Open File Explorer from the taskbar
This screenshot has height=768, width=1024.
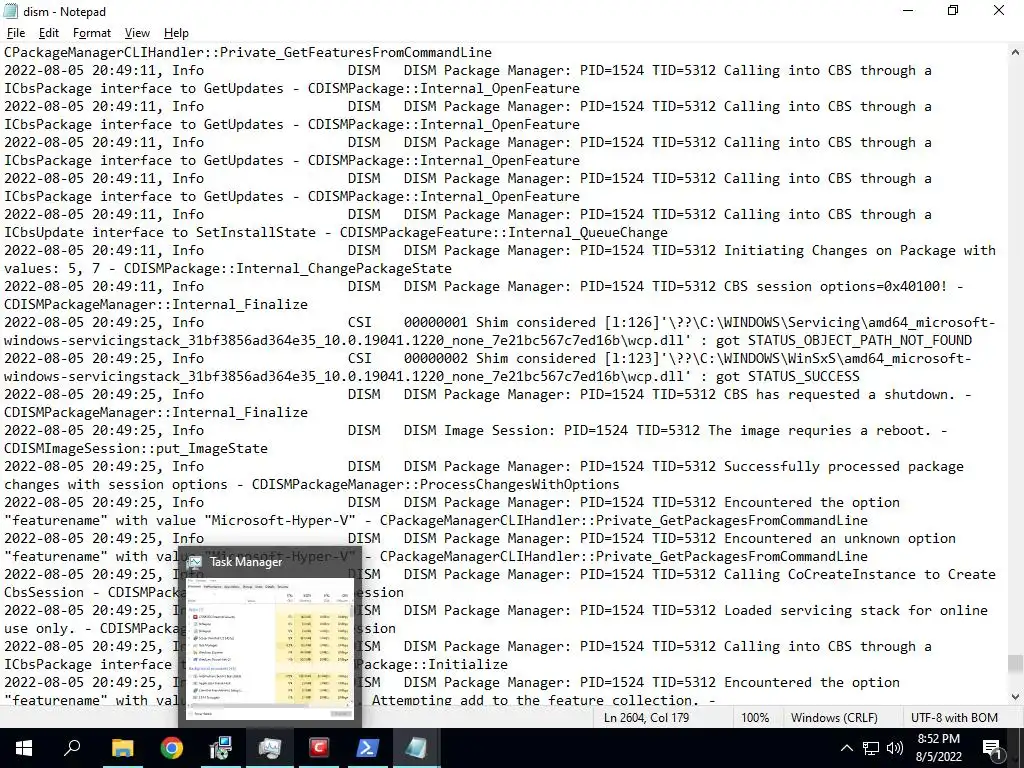(122, 748)
